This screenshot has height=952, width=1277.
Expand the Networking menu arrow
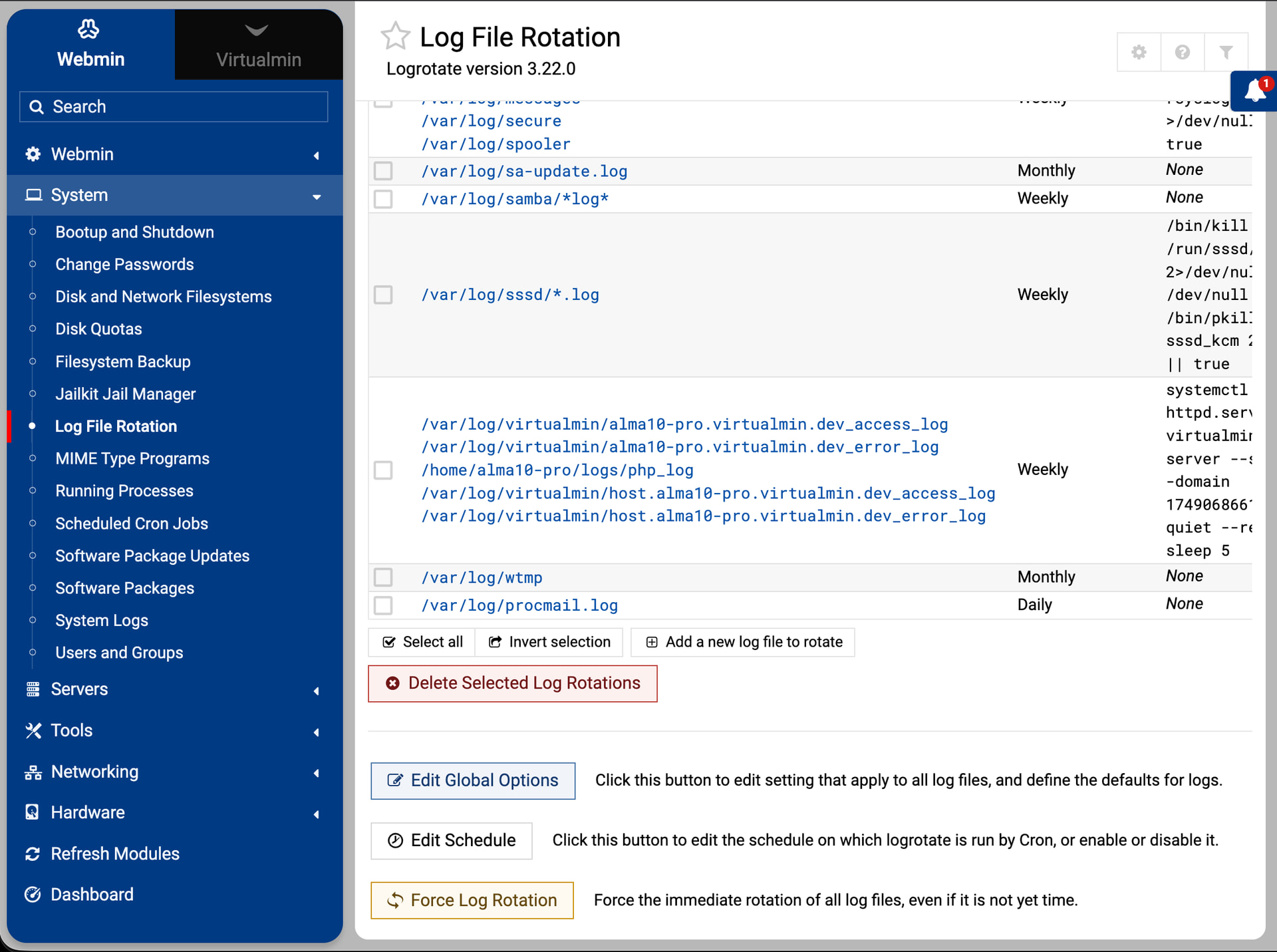click(x=316, y=772)
